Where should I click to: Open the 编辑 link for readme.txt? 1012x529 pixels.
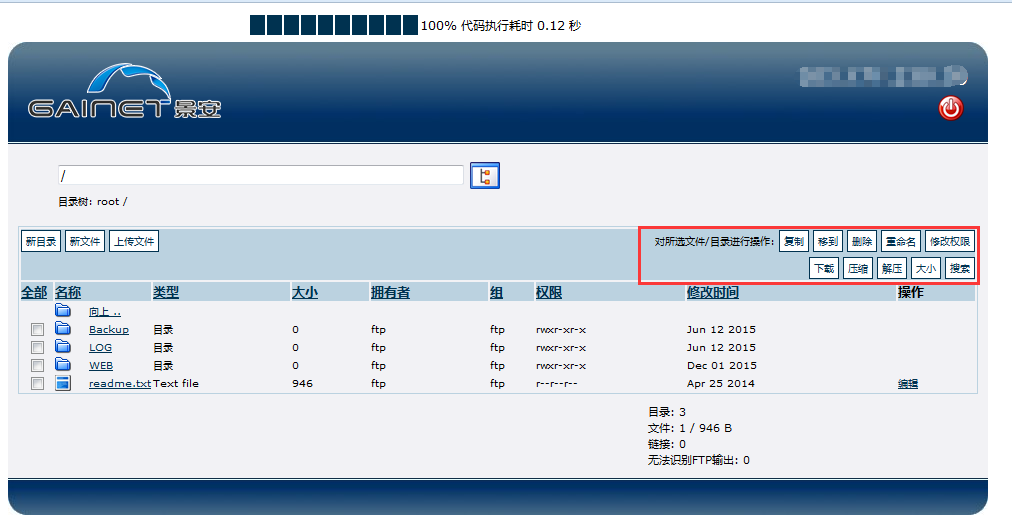[907, 384]
